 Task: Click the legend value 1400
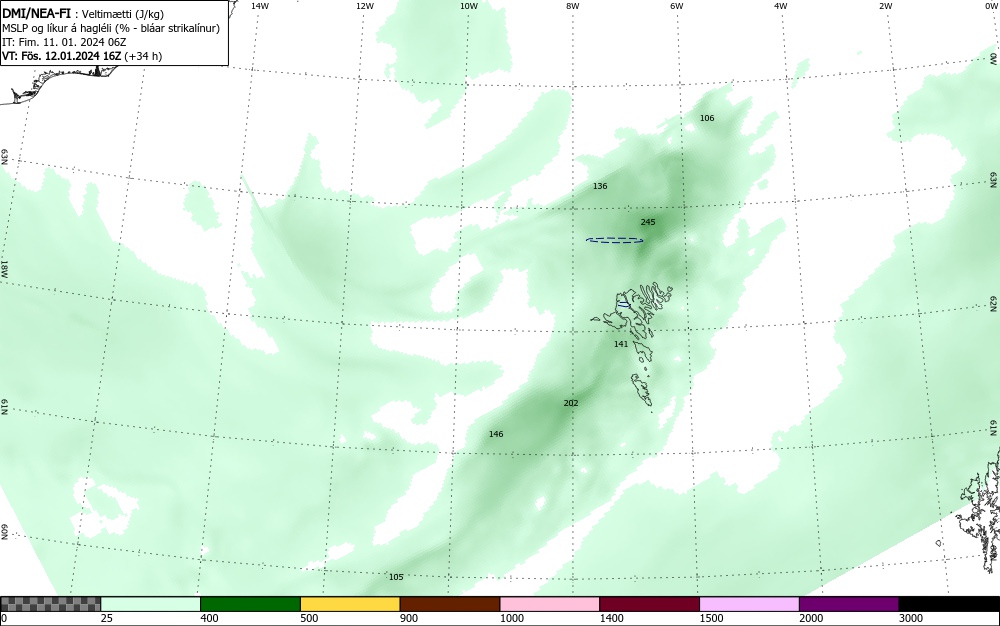(x=612, y=618)
